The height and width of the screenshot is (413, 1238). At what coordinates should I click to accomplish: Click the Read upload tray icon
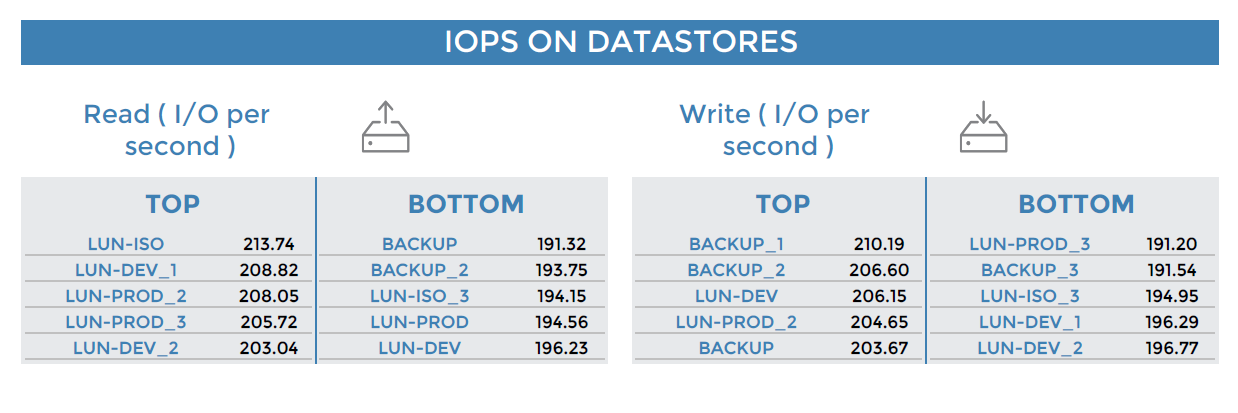pos(386,127)
